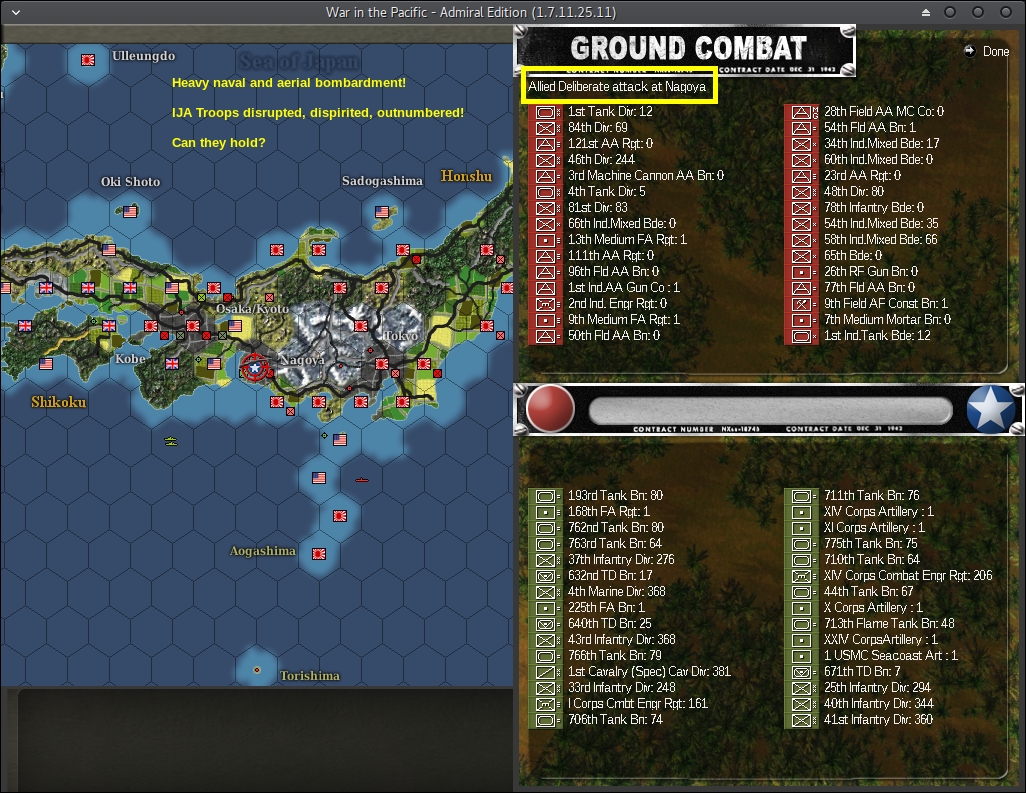Viewport: 1026px width, 793px height.
Task: Click the I Corps Cmbt Engr Rgt icon
Action: coord(545,705)
